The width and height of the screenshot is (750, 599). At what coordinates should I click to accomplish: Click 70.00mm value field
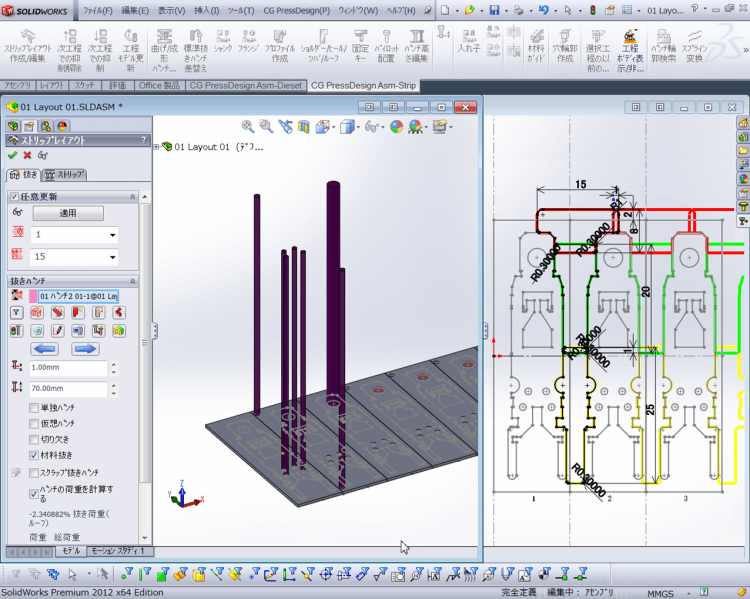pyautogui.click(x=68, y=388)
